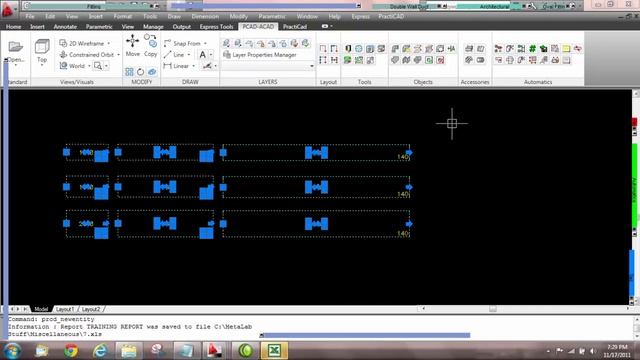Image resolution: width=640 pixels, height=360 pixels.
Task: Open Google Chrome from the taskbar
Action: (x=71, y=351)
